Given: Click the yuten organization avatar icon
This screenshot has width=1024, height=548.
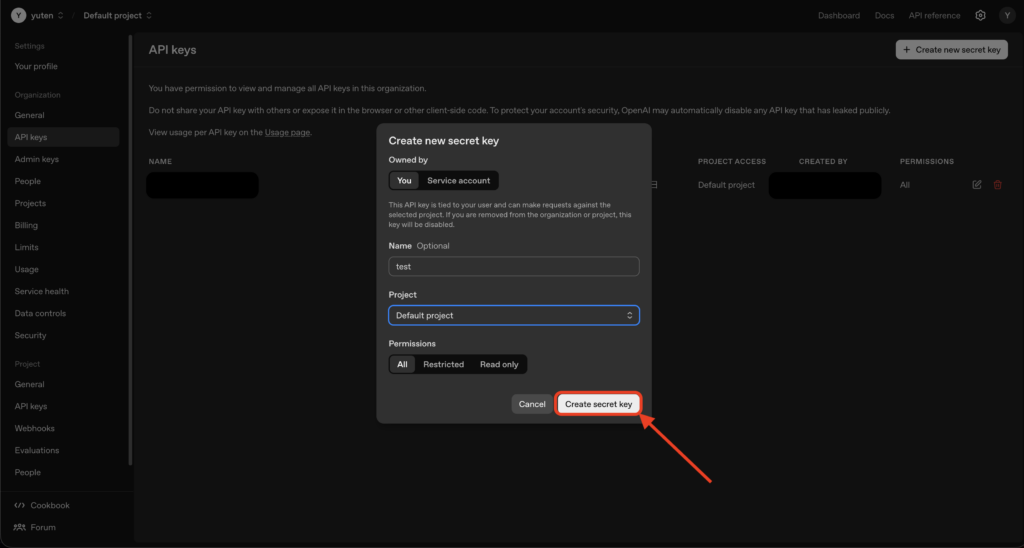Looking at the screenshot, I should pos(17,16).
